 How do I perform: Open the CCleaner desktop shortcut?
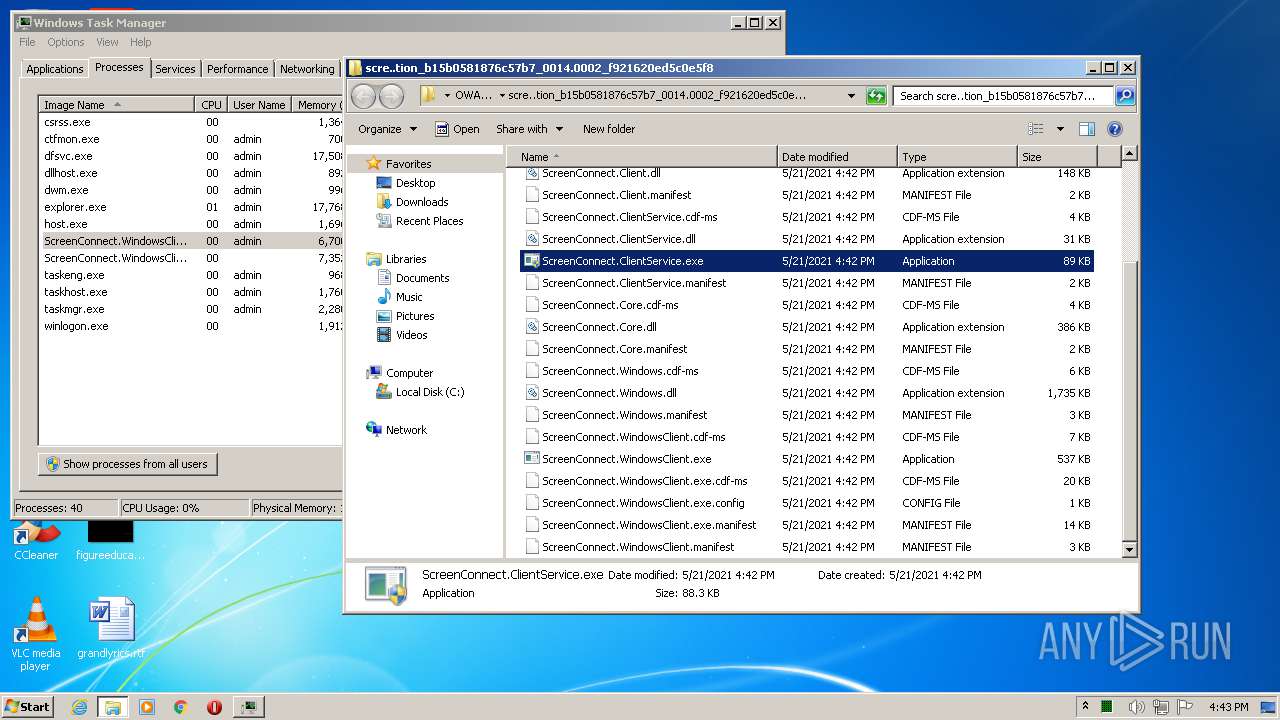click(36, 541)
